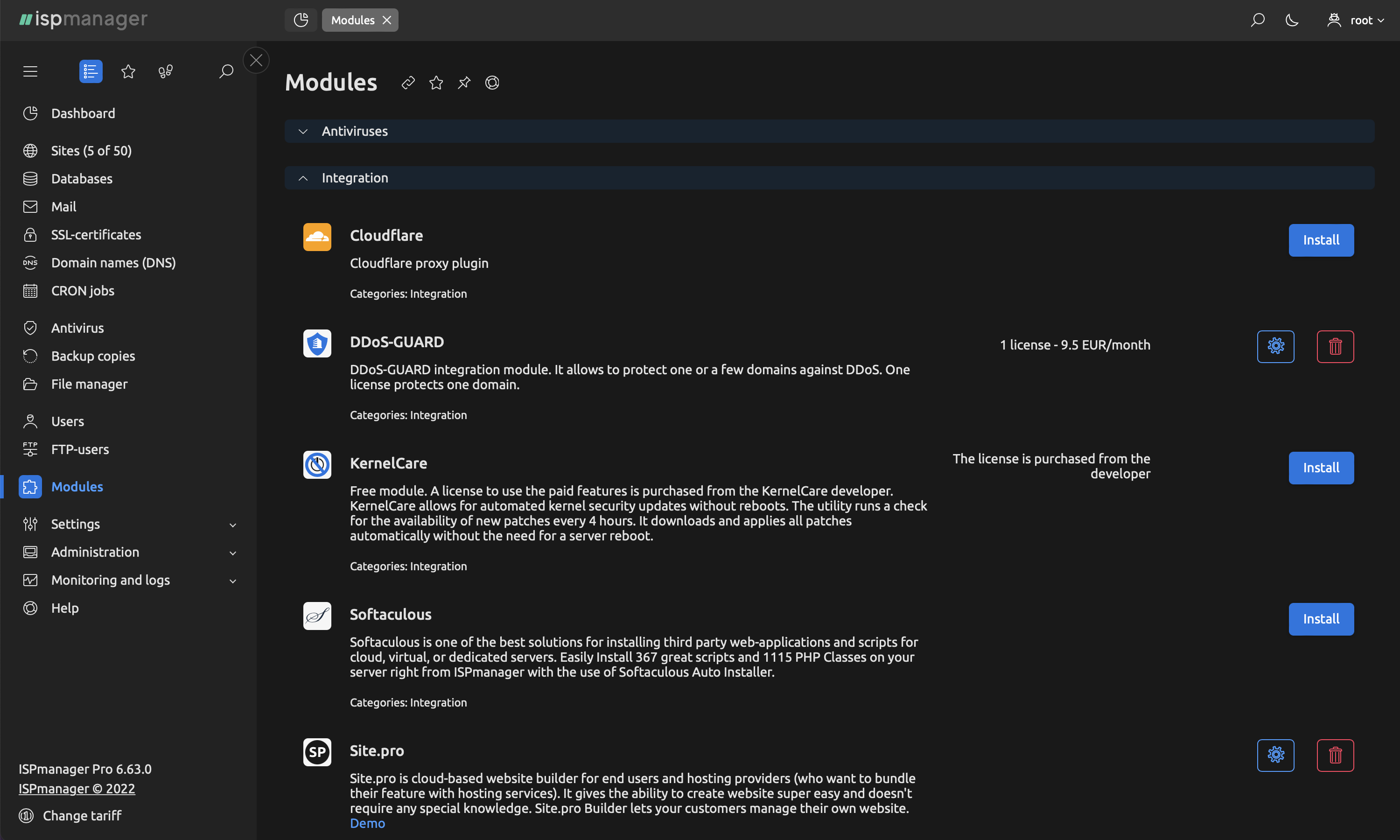1400x840 pixels.
Task: Toggle dark theme moon icon
Action: (x=1292, y=20)
